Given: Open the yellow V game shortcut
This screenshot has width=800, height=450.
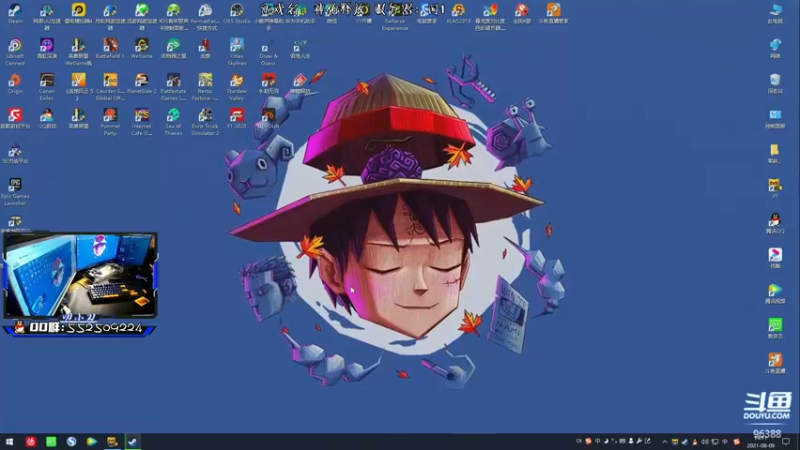Looking at the screenshot, I should pos(79,87).
